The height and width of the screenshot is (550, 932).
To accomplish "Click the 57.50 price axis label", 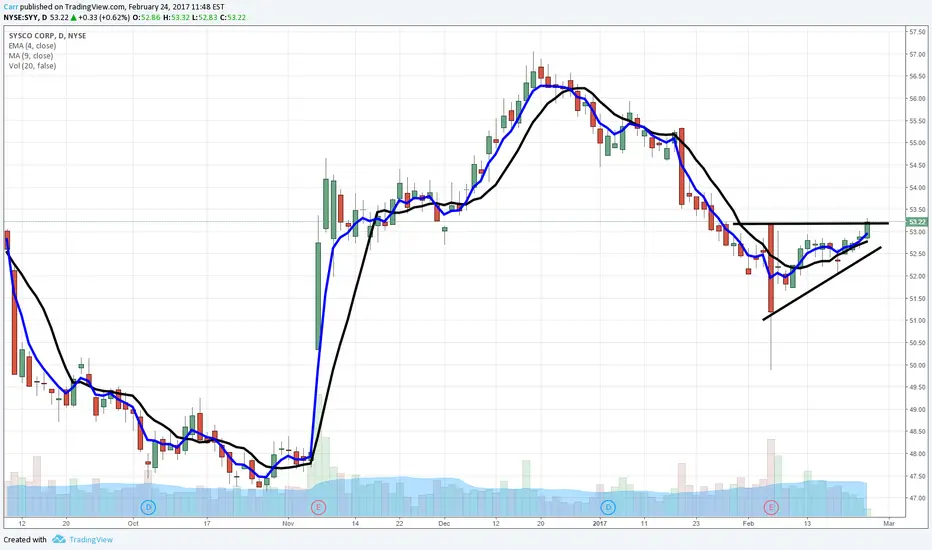I will click(917, 32).
